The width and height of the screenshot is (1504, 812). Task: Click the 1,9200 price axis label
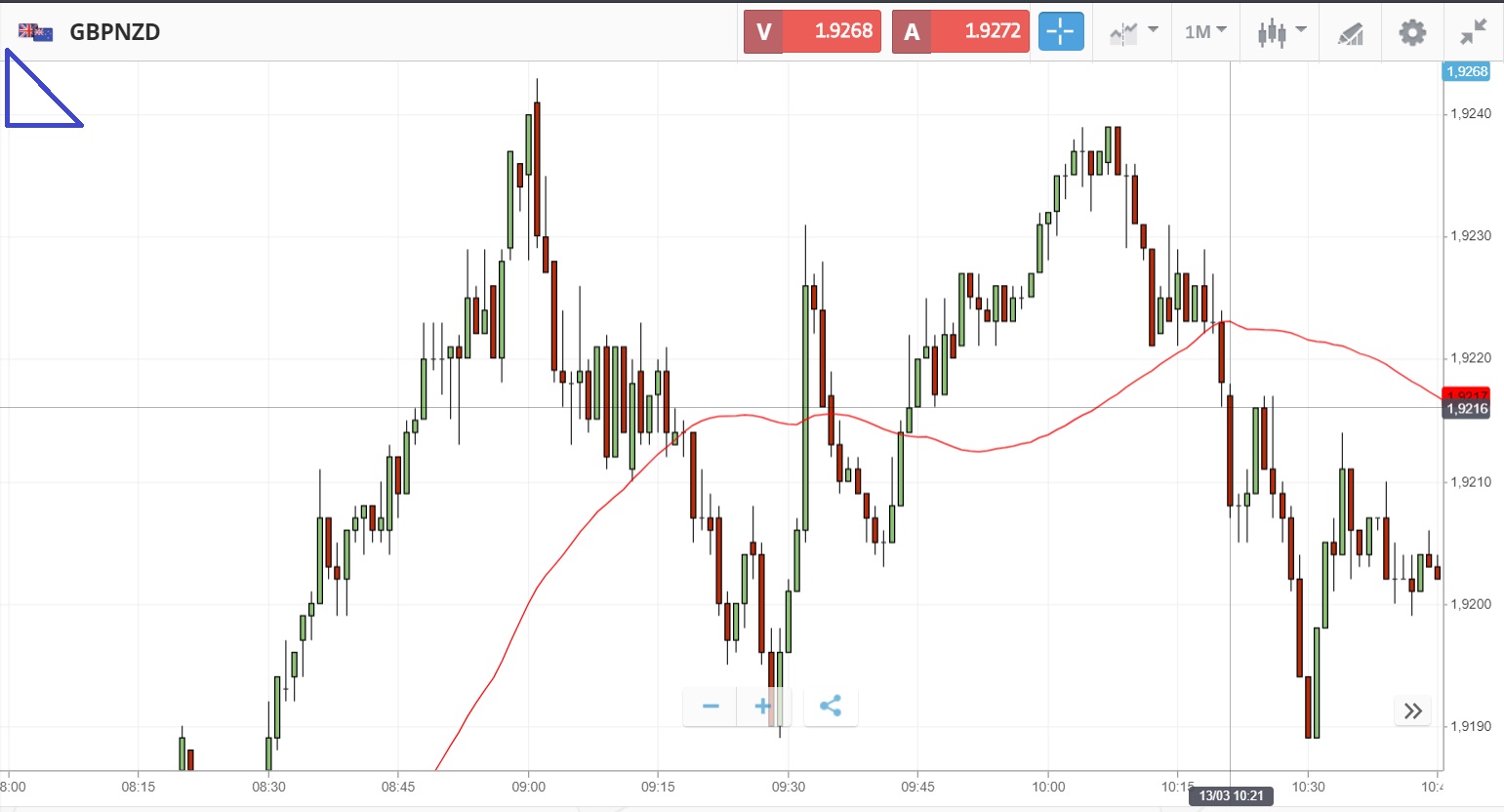coord(1471,603)
